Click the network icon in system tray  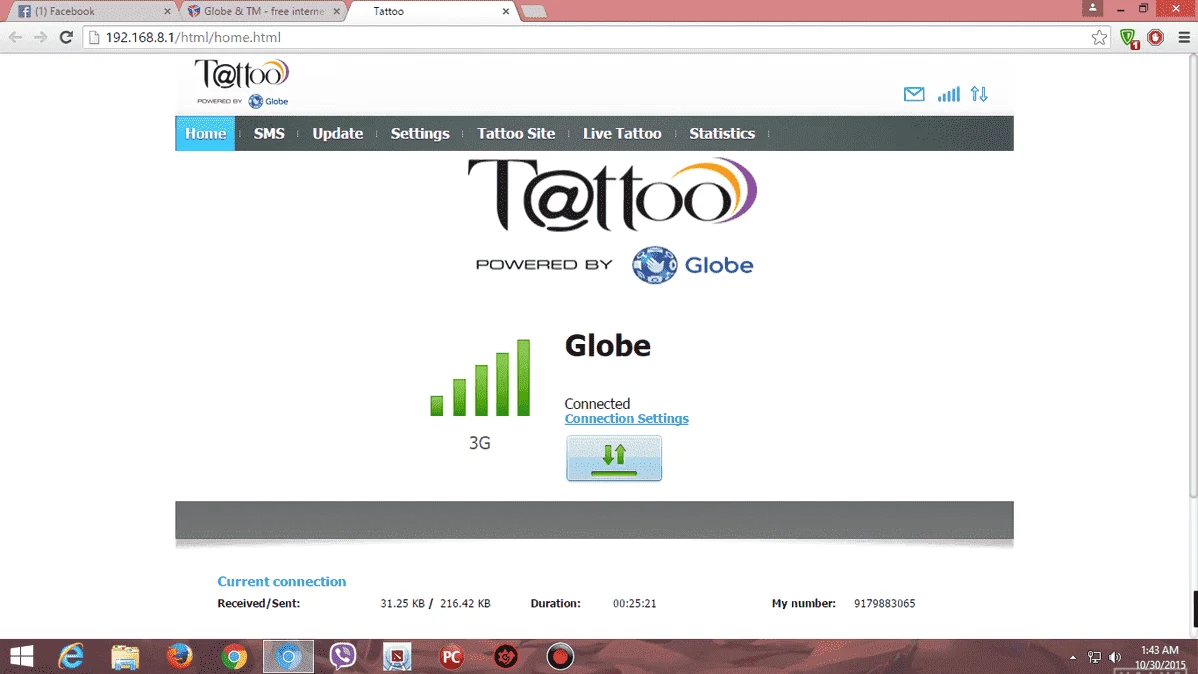1094,657
